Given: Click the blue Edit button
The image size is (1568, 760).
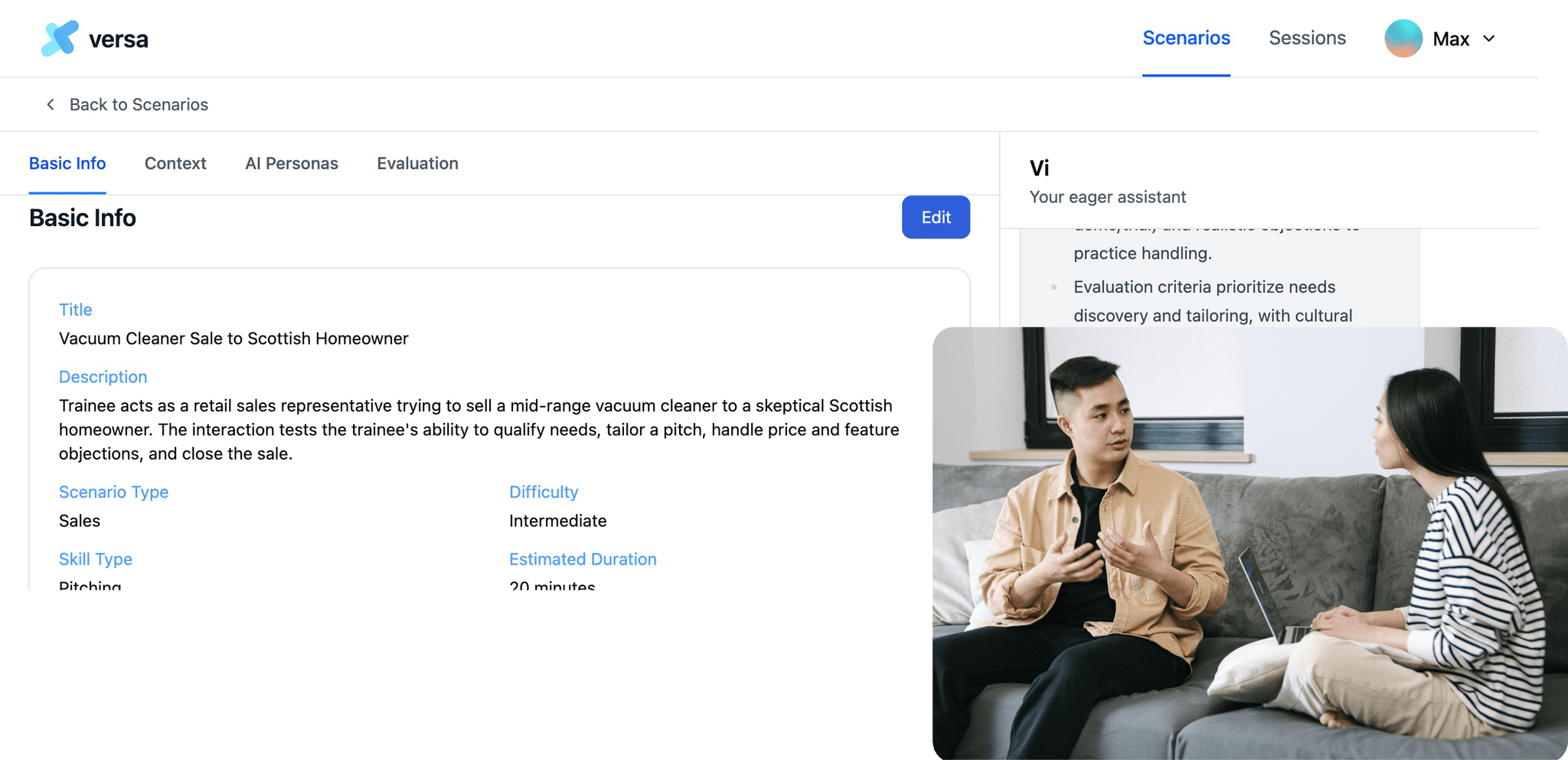Looking at the screenshot, I should click(x=936, y=218).
